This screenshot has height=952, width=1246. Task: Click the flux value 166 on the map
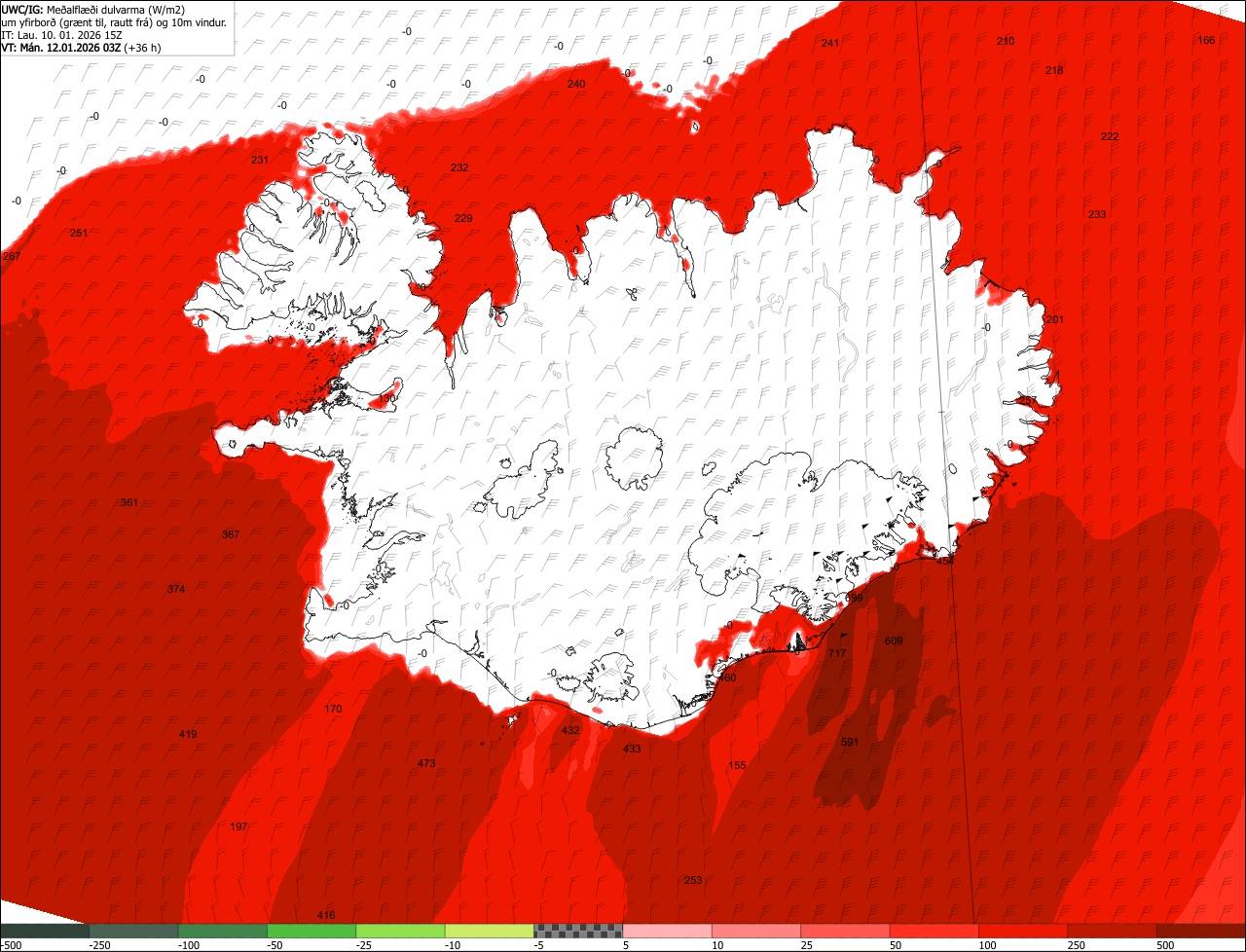pos(1206,40)
